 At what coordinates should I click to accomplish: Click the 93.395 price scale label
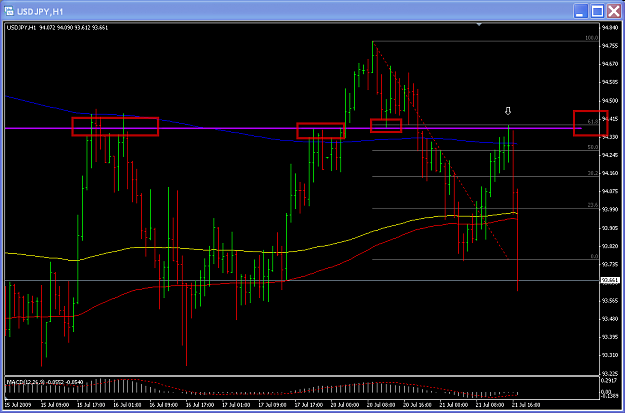click(610, 337)
